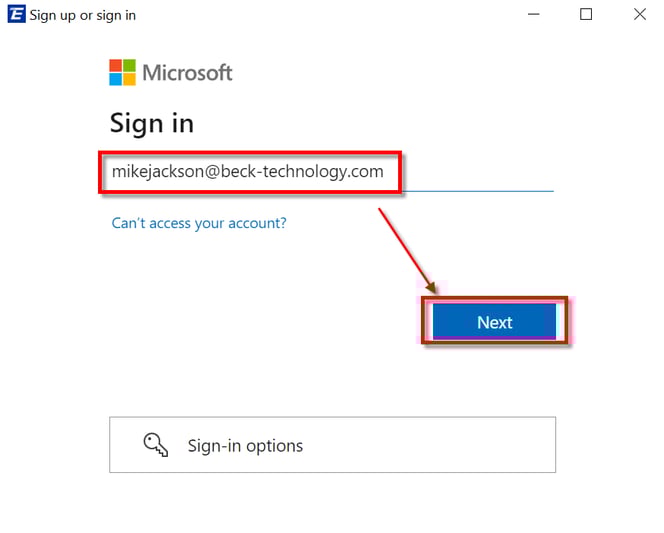Click the green square of Microsoft logo
664x533 pixels.
(x=128, y=66)
